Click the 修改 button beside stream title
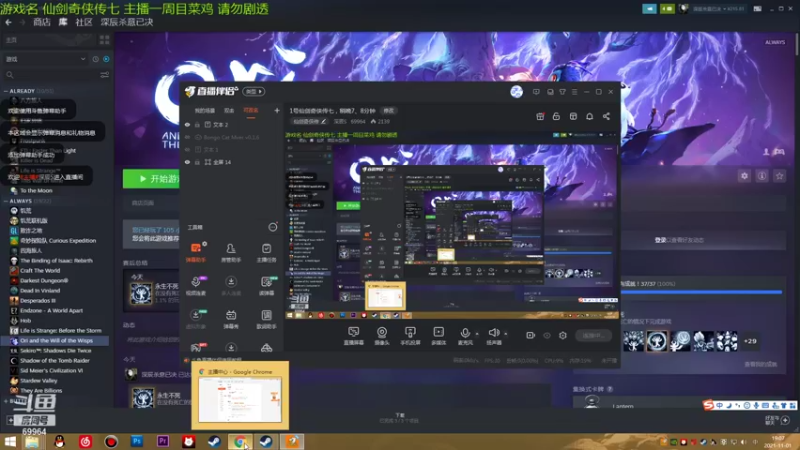 pos(389,111)
